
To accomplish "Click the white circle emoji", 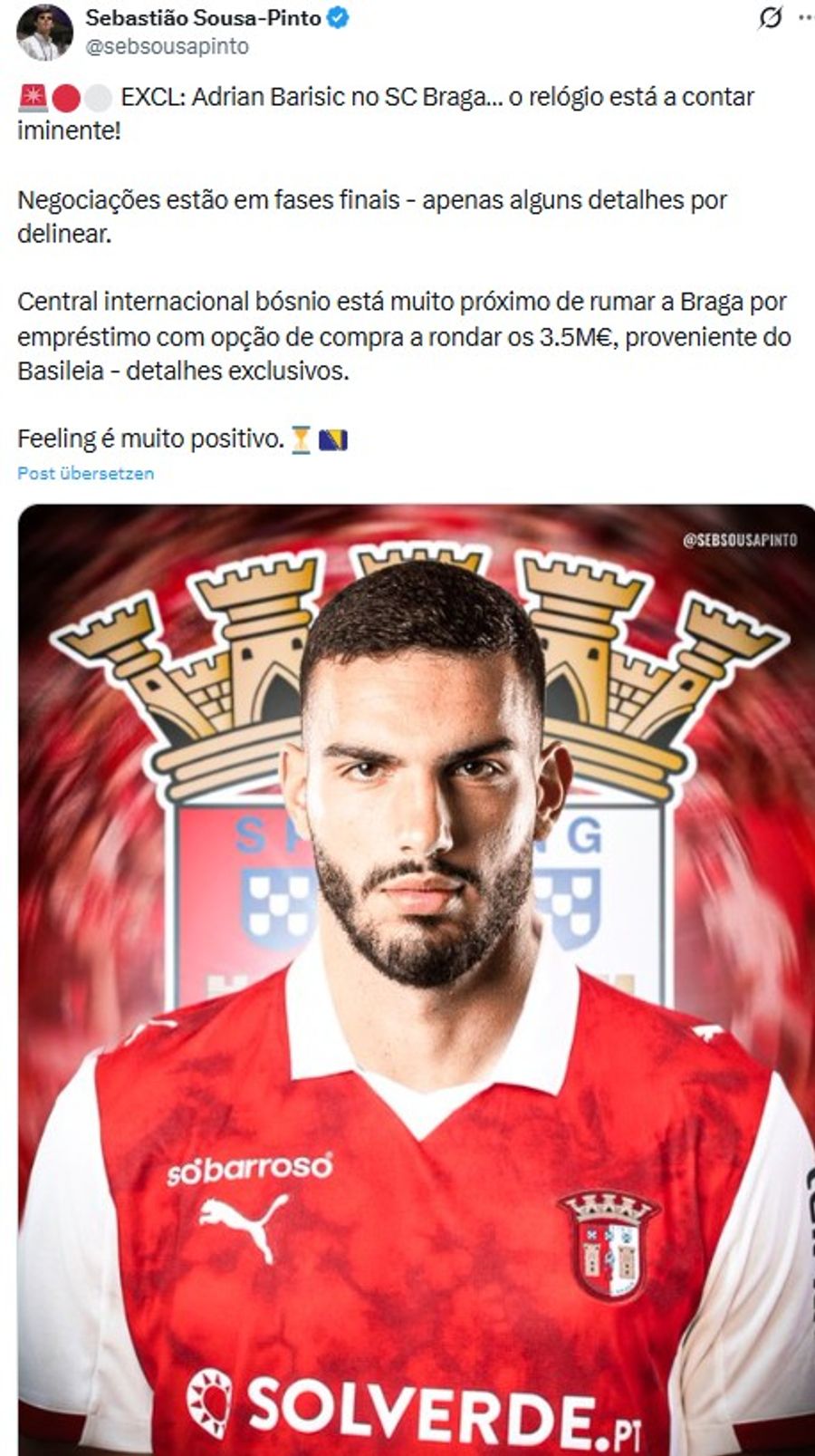I will click(x=99, y=98).
